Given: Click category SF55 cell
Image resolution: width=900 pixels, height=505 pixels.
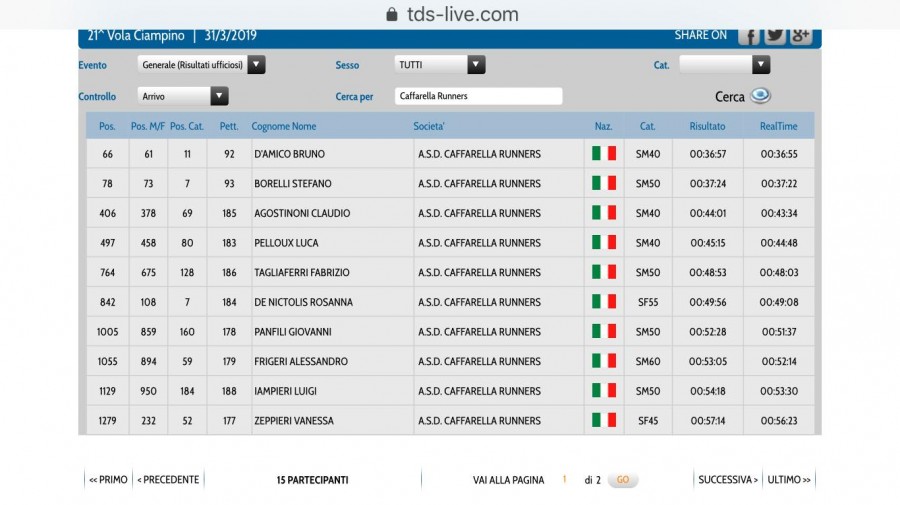Looking at the screenshot, I should click(x=648, y=302).
